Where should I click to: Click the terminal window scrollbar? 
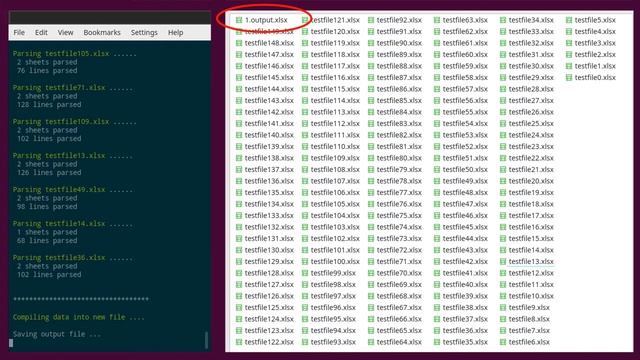tap(206, 340)
